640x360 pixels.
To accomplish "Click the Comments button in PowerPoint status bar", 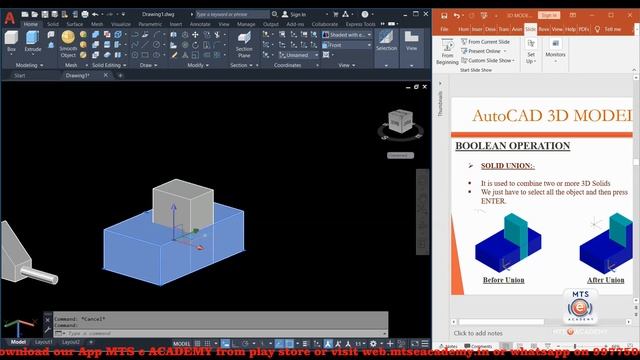I will 478,347.
